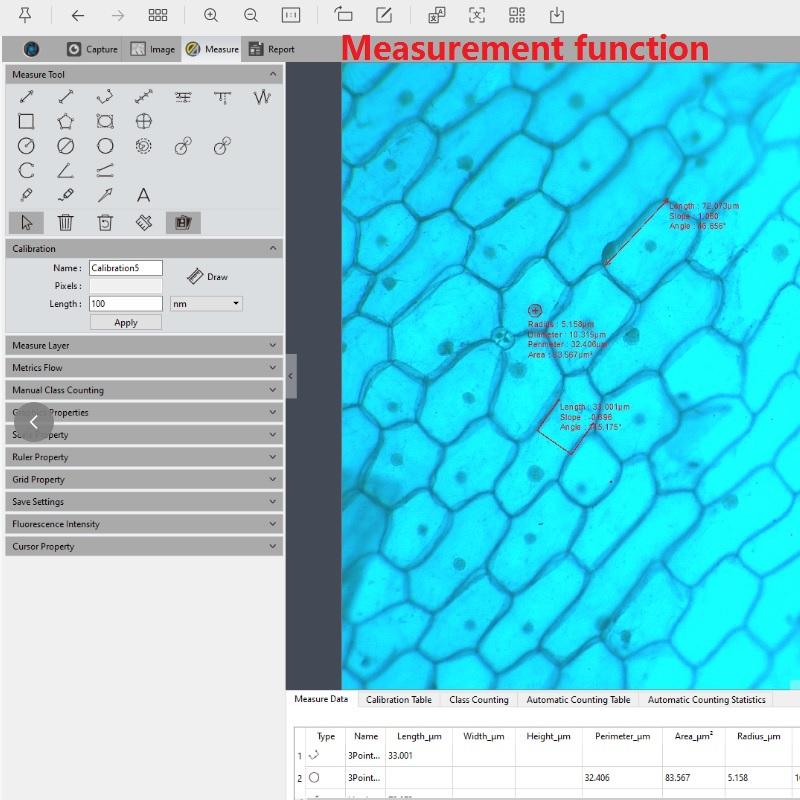Open the Calibration Table tab
The height and width of the screenshot is (800, 800).
[398, 699]
